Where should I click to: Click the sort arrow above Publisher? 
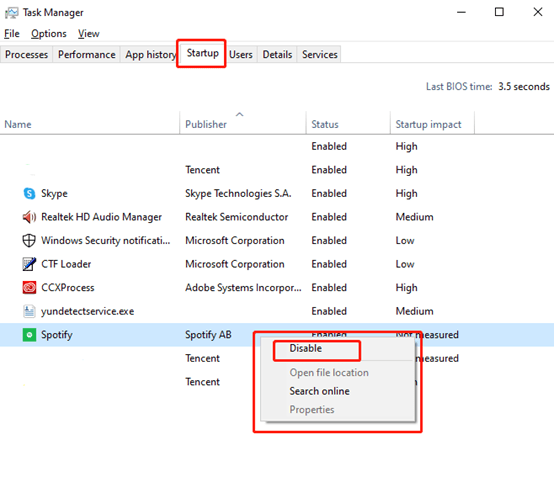coord(240,114)
